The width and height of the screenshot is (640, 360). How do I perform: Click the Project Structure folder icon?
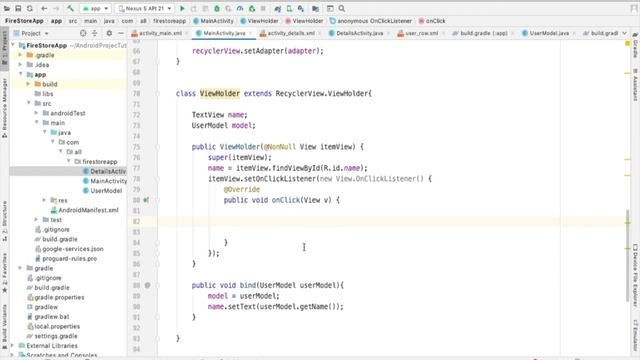tap(316, 8)
